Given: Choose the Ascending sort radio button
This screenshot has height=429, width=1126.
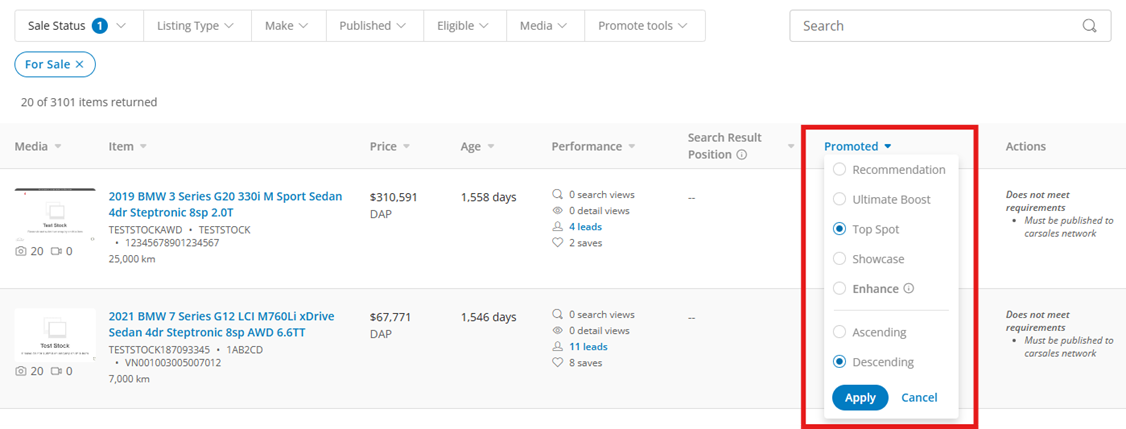Looking at the screenshot, I should (x=840, y=332).
